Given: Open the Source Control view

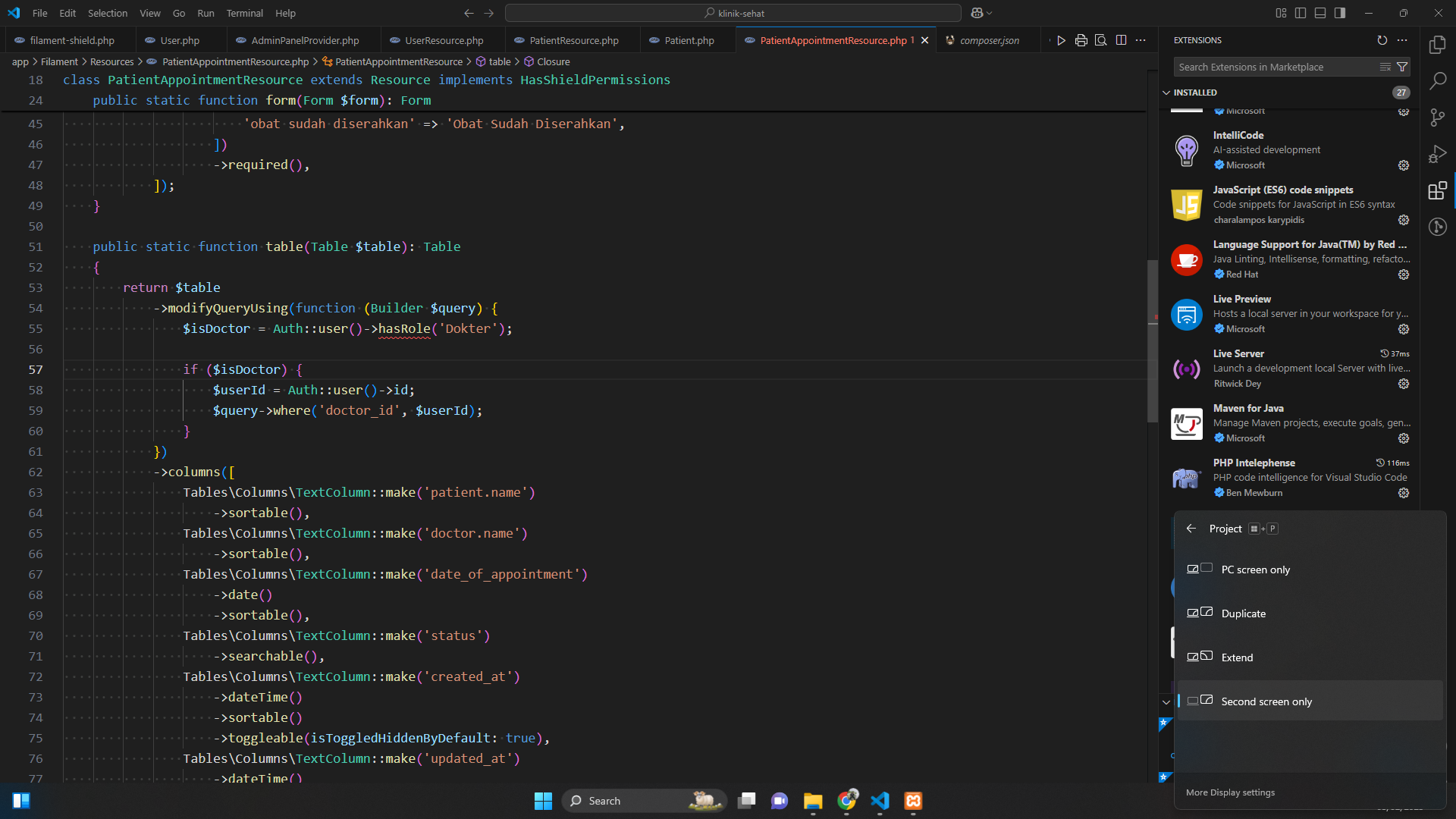Looking at the screenshot, I should 1437,118.
